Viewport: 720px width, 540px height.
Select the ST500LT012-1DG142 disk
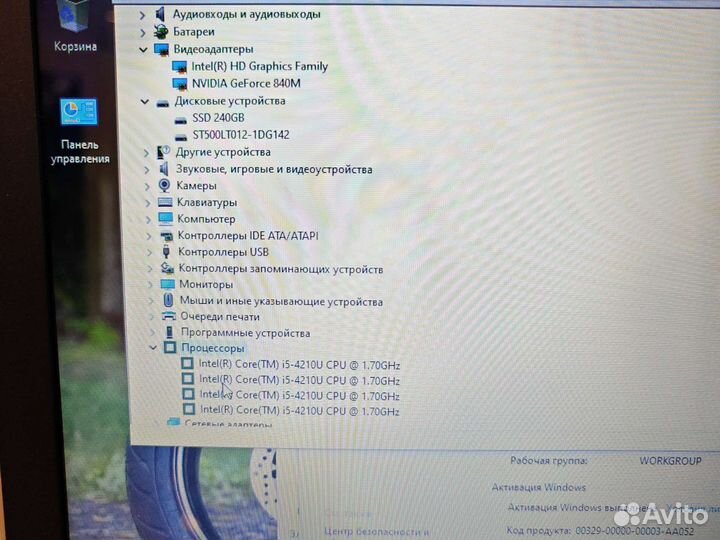pos(241,135)
